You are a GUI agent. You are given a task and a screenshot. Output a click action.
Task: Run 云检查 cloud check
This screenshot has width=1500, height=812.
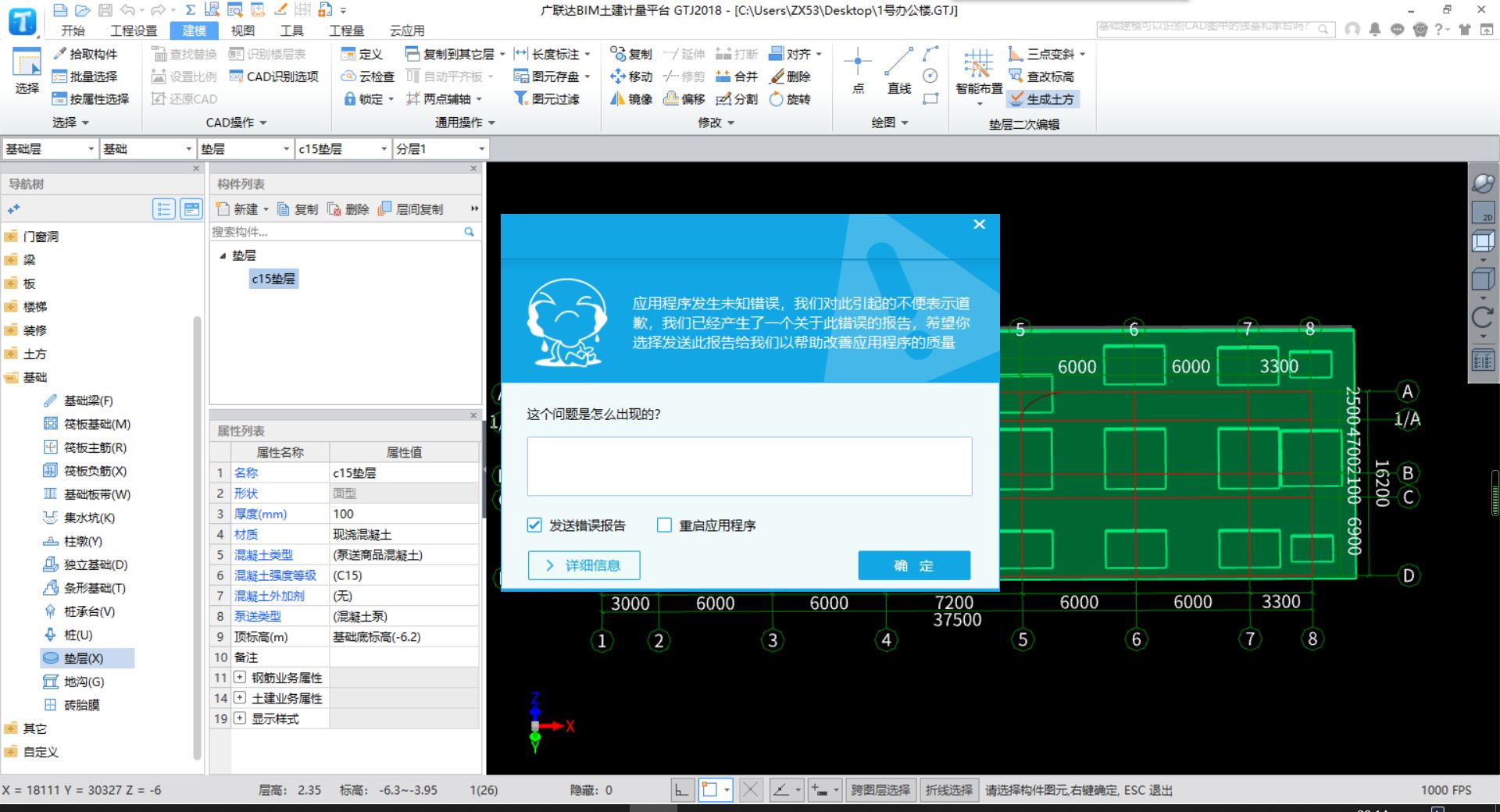point(367,77)
